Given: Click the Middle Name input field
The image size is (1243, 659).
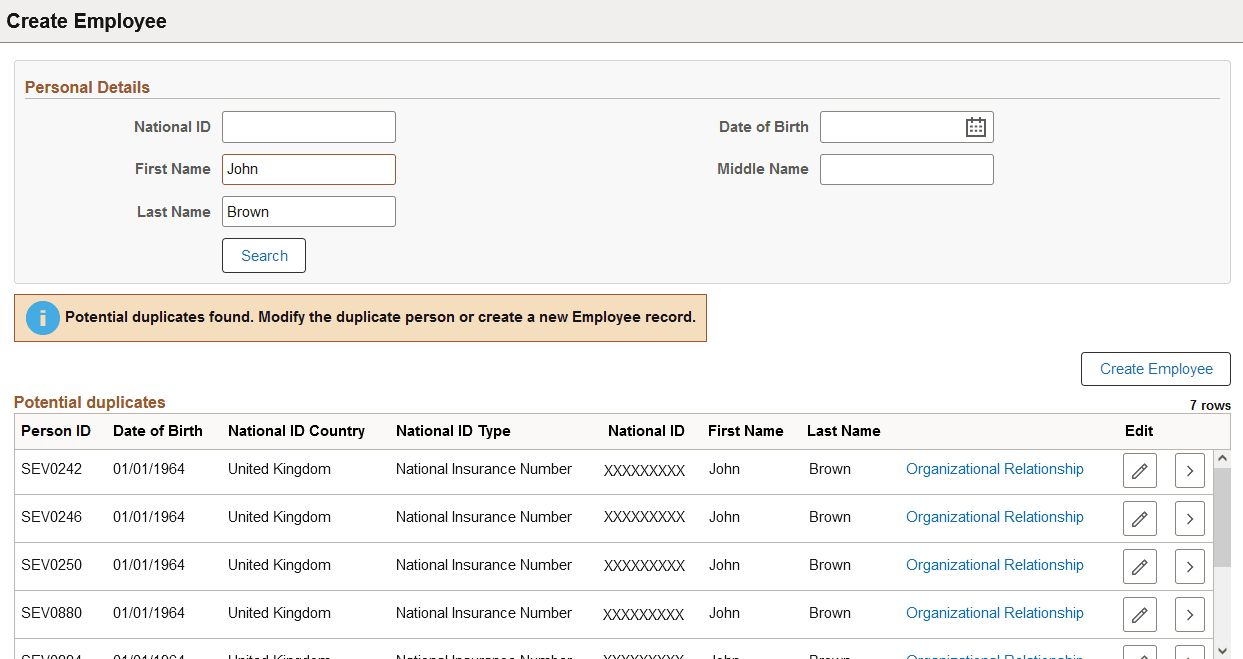Looking at the screenshot, I should click(906, 169).
